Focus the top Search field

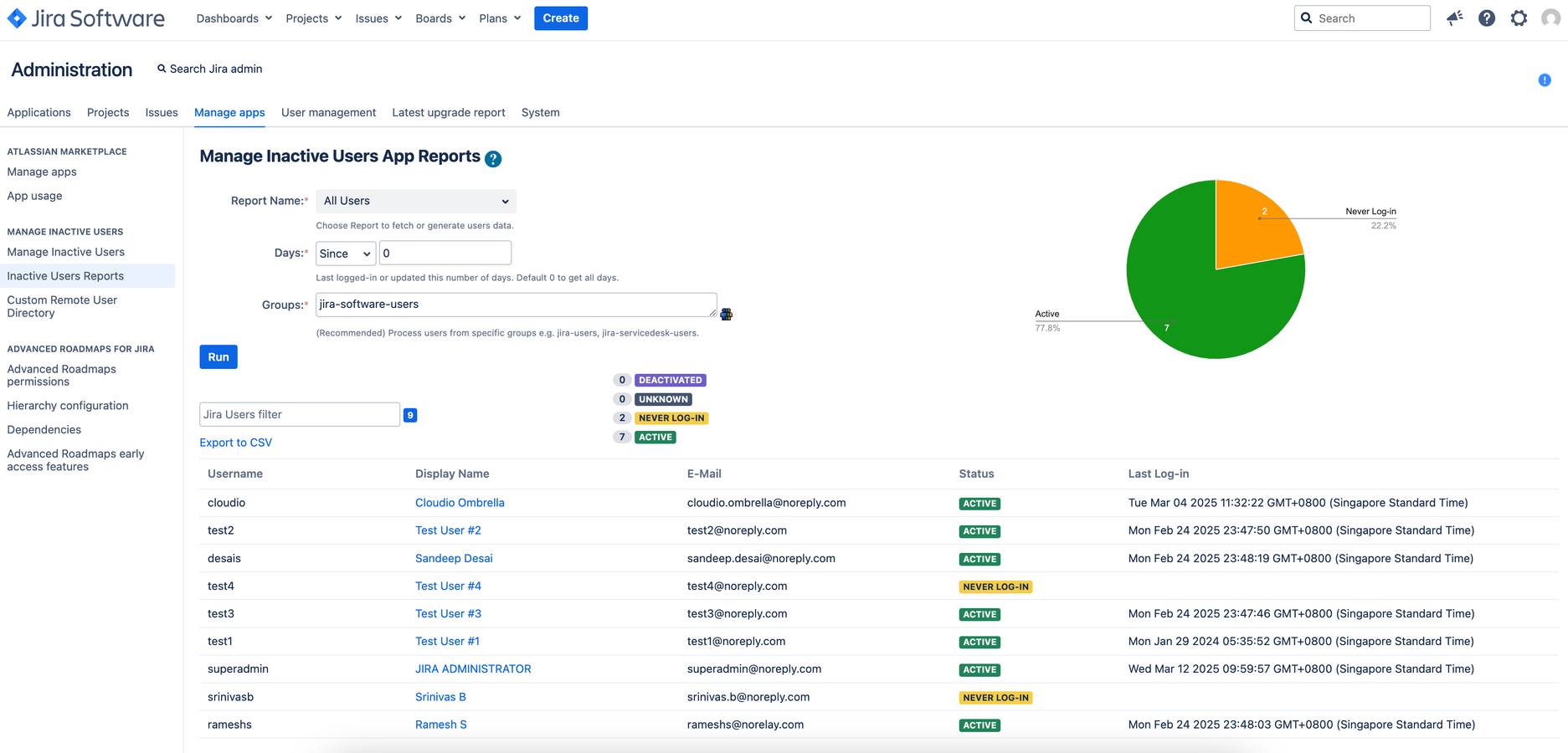click(1362, 18)
